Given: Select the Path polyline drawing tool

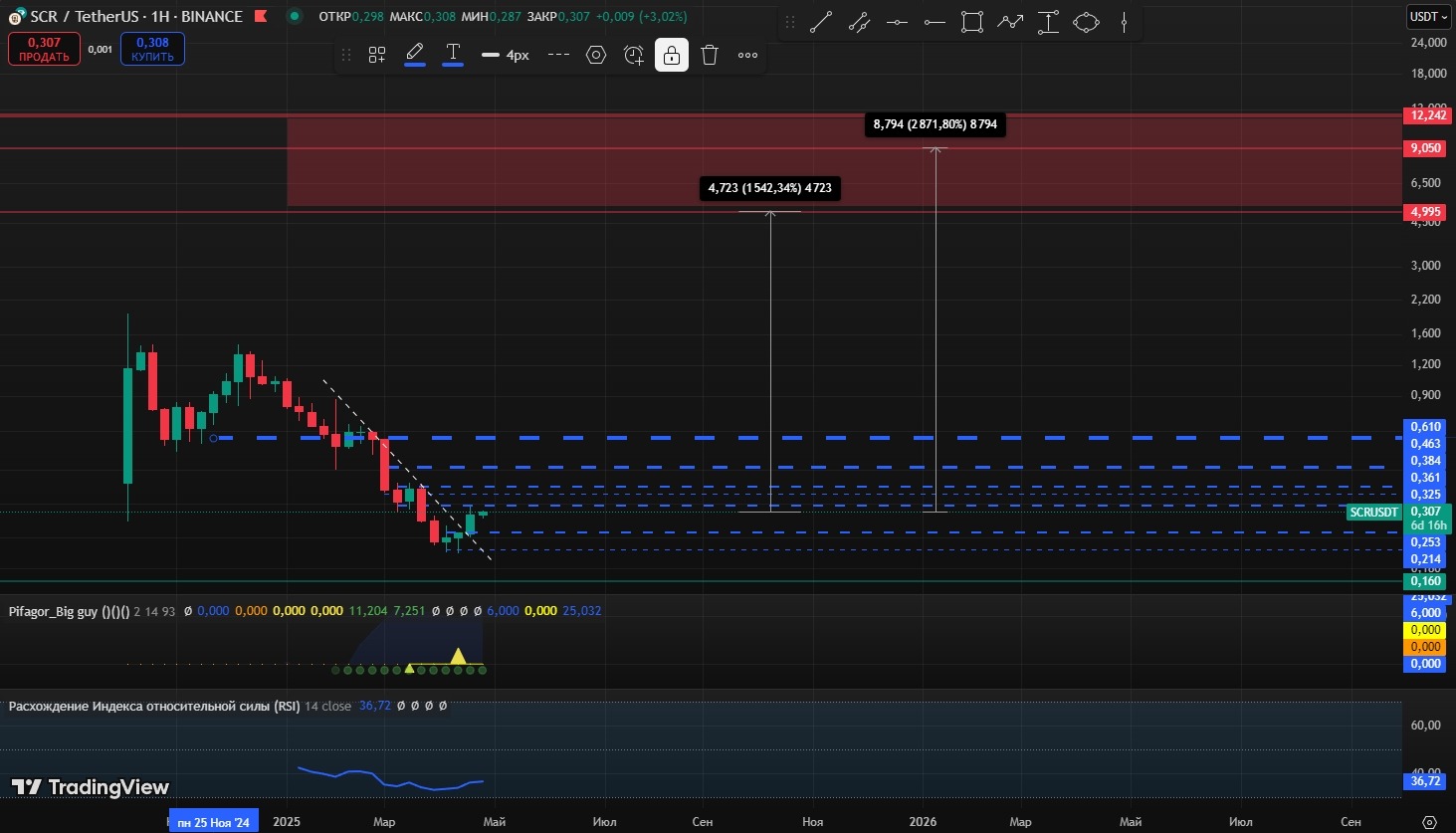Looking at the screenshot, I should coord(1010,22).
